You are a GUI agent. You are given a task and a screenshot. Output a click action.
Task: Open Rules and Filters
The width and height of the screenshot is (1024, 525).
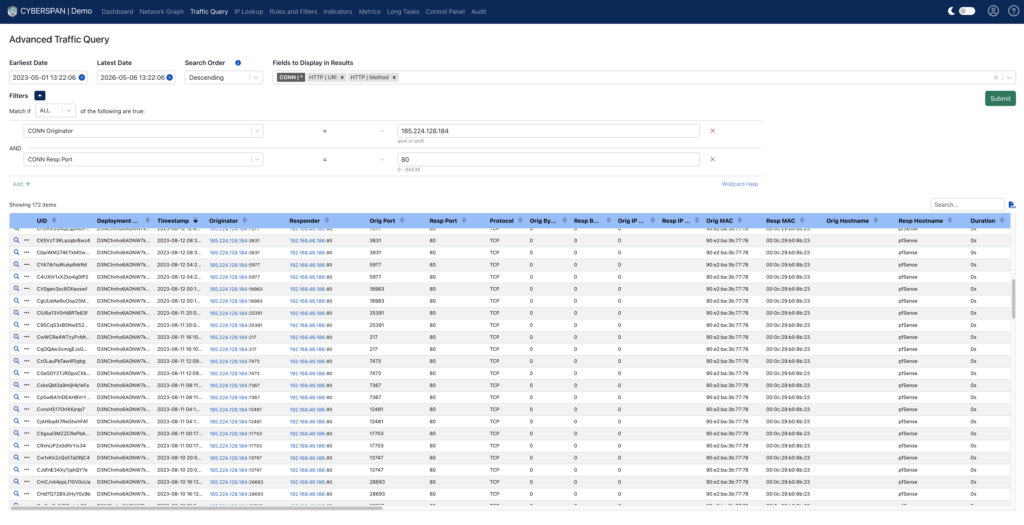pos(293,12)
